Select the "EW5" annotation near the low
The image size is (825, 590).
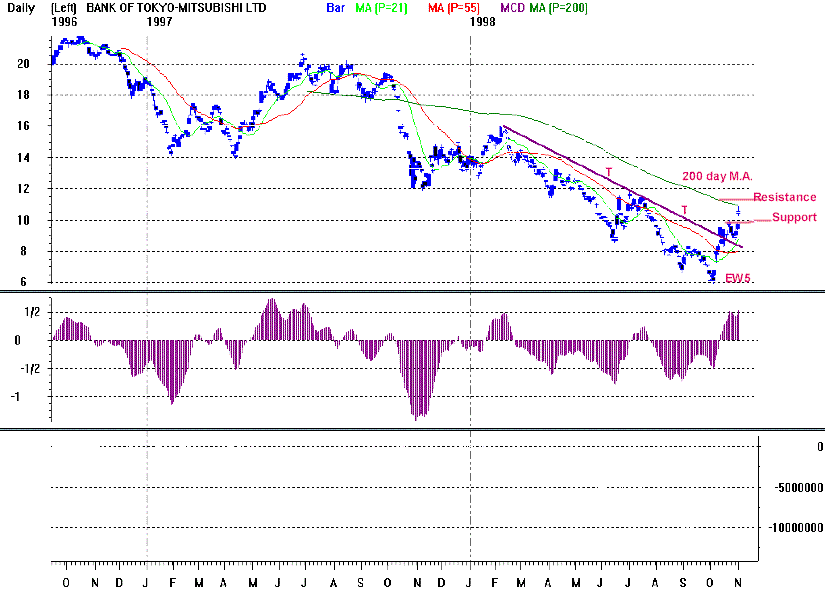[x=738, y=278]
